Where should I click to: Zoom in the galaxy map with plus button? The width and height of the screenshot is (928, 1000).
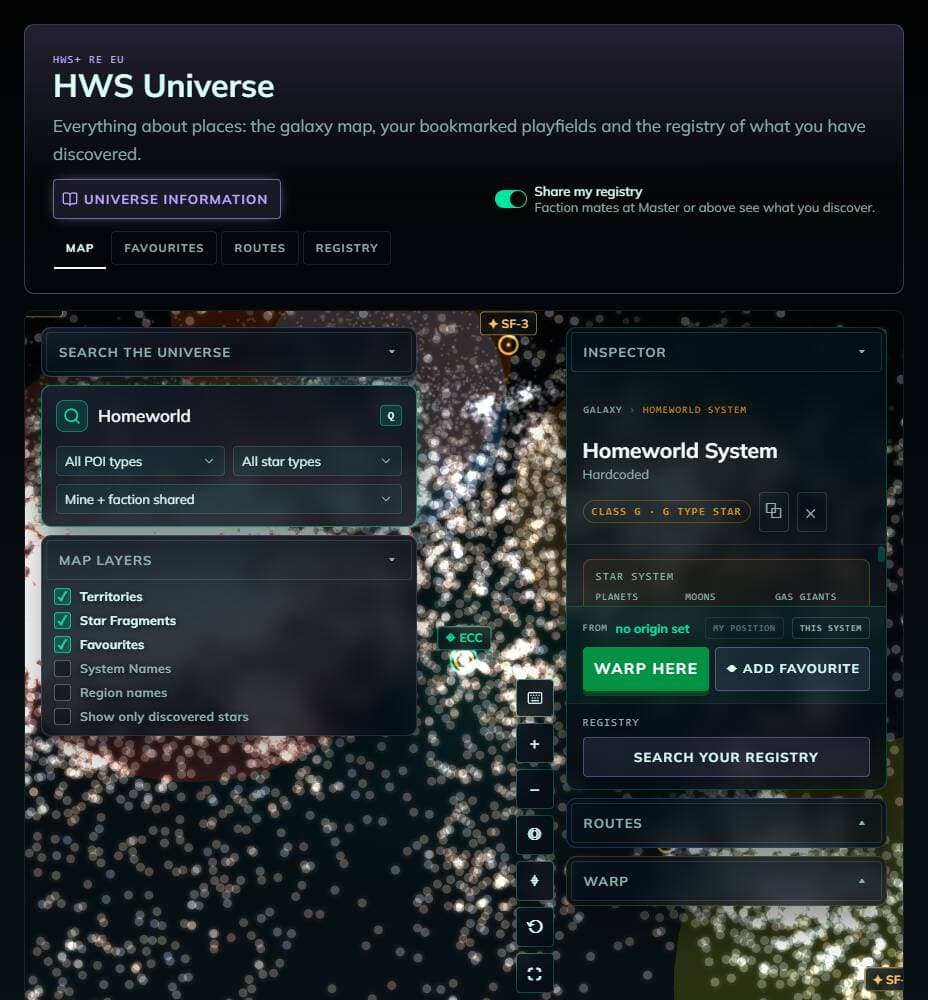(x=534, y=744)
